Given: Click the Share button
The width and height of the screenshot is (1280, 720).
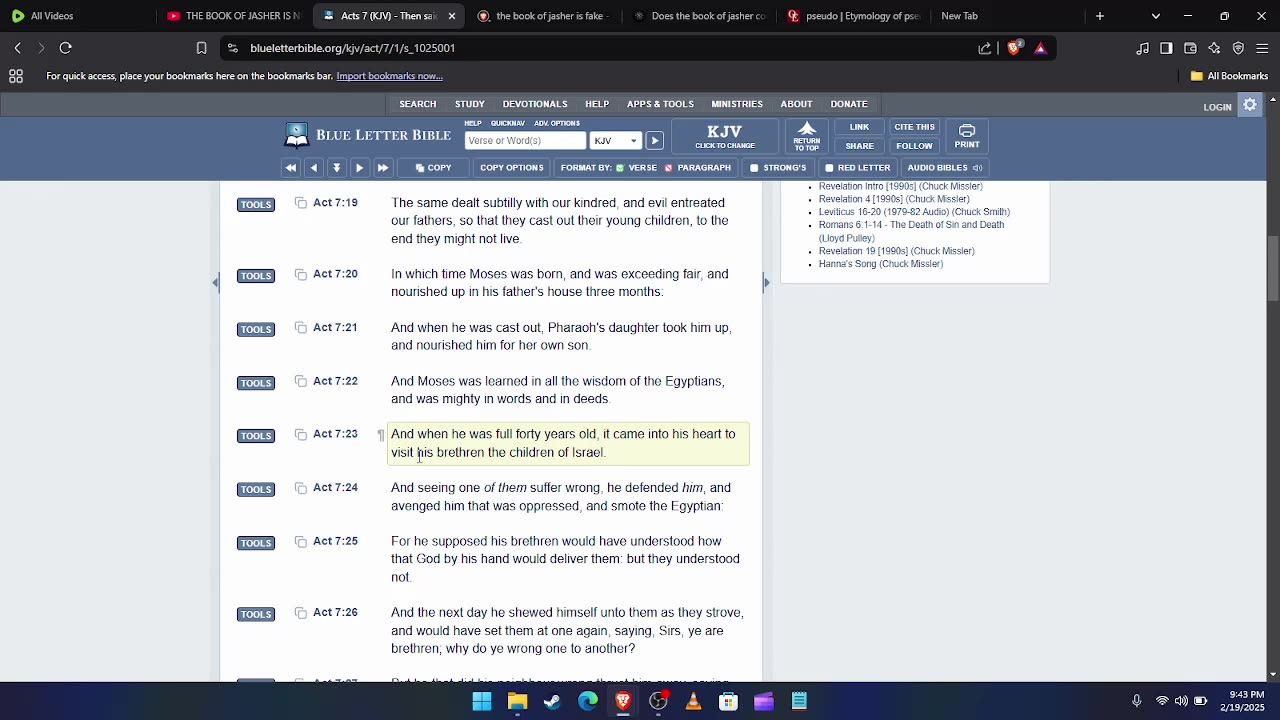Looking at the screenshot, I should (x=859, y=146).
